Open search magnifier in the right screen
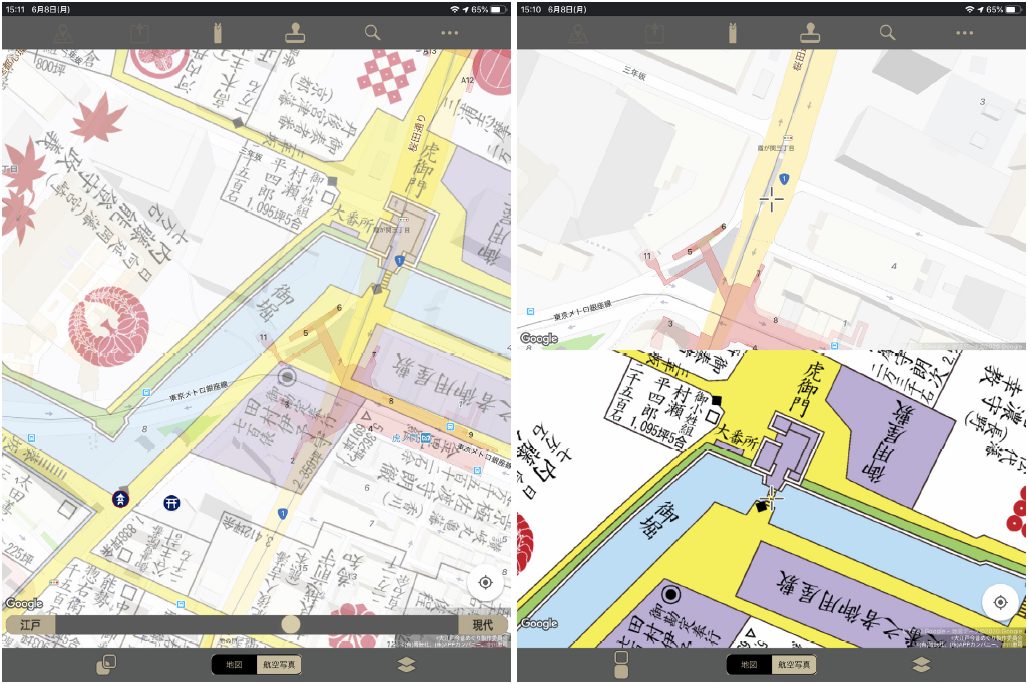Viewport: 1028px width, 684px height. (x=887, y=32)
